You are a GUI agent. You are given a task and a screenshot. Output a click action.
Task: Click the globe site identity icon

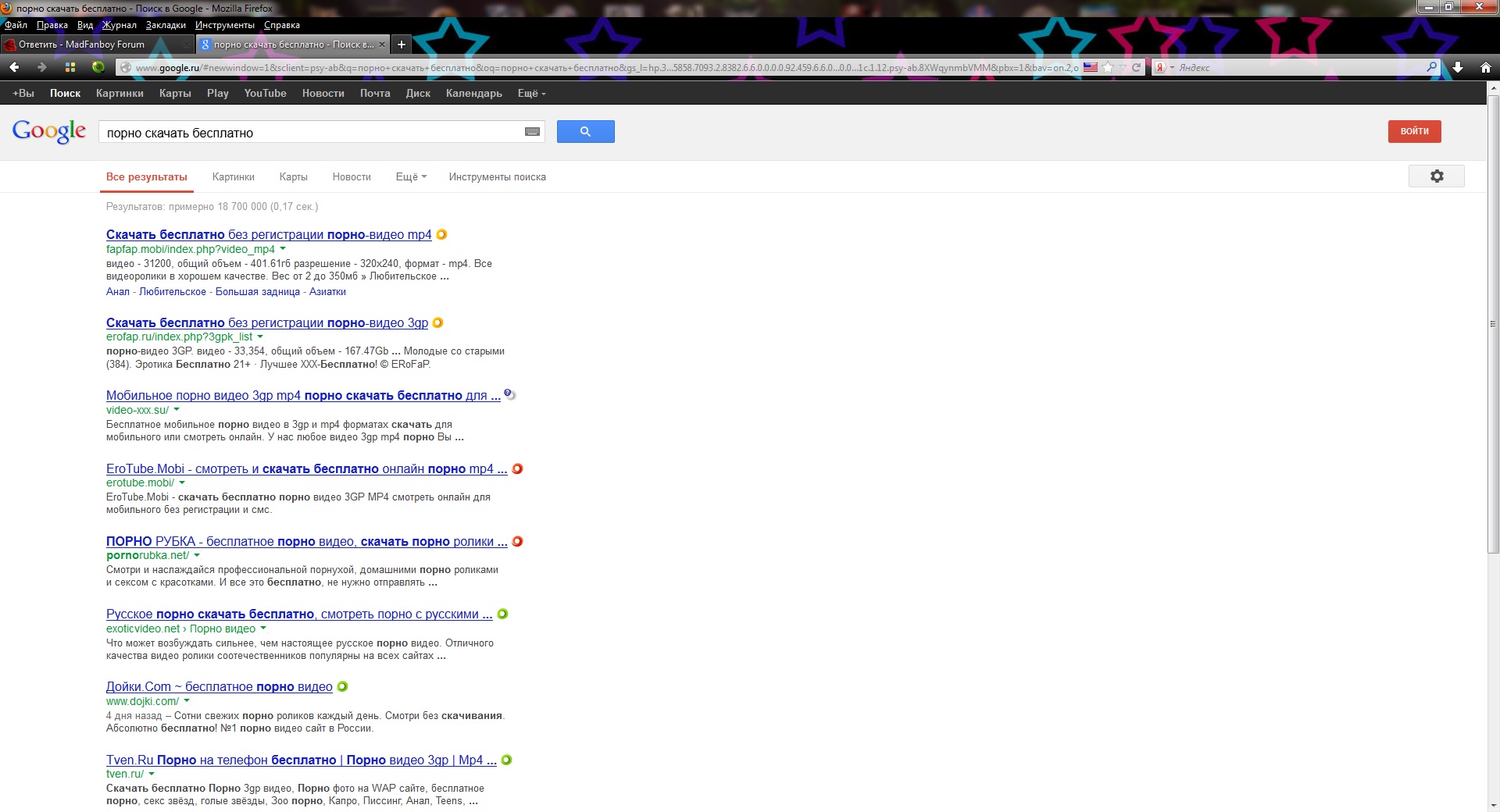(x=125, y=68)
